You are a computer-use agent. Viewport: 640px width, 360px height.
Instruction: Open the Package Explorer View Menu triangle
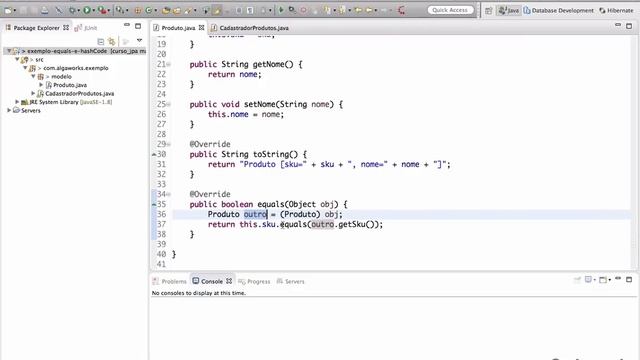coord(139,40)
